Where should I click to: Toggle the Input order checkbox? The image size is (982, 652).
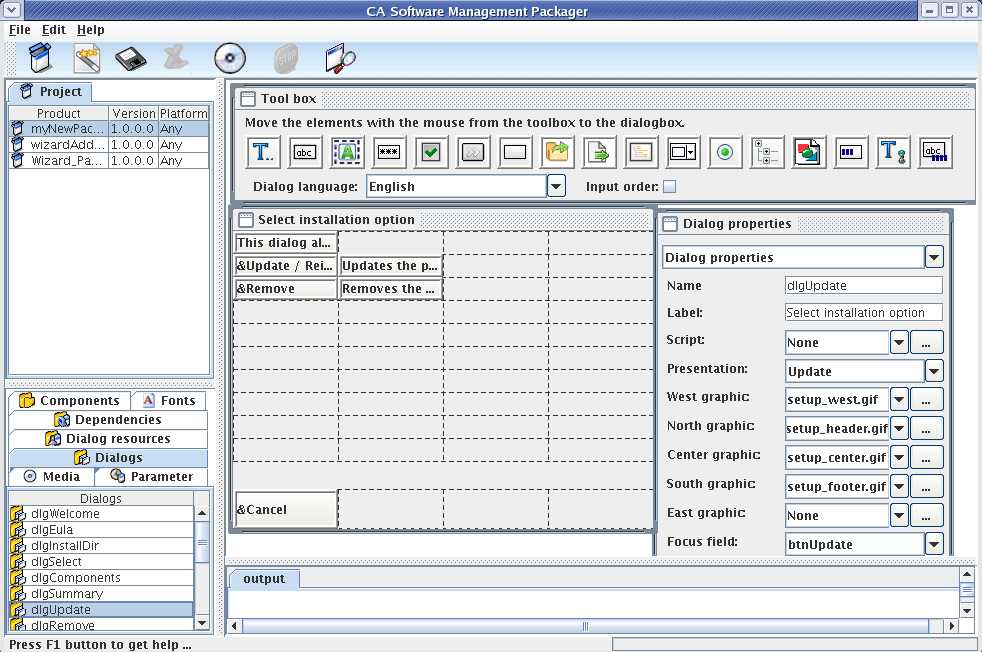click(x=670, y=186)
